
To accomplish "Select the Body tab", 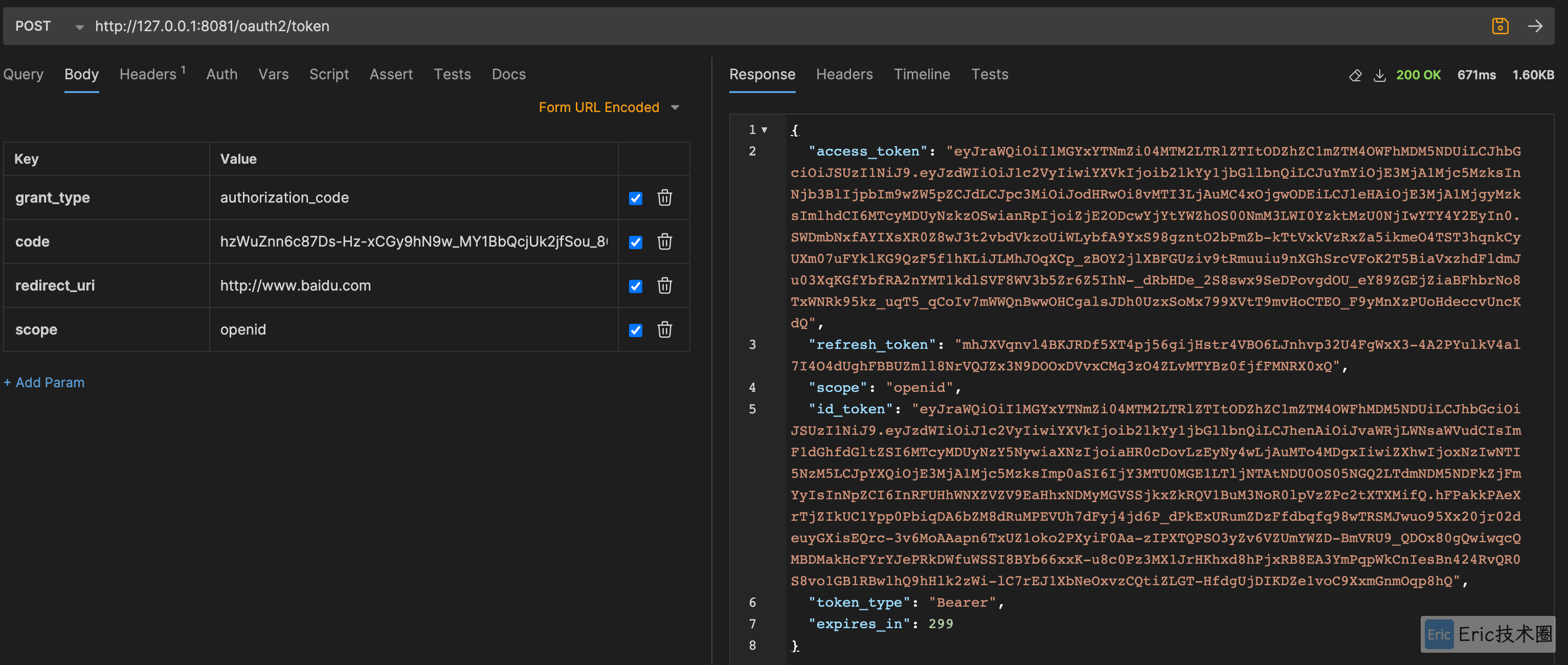I will 81,74.
